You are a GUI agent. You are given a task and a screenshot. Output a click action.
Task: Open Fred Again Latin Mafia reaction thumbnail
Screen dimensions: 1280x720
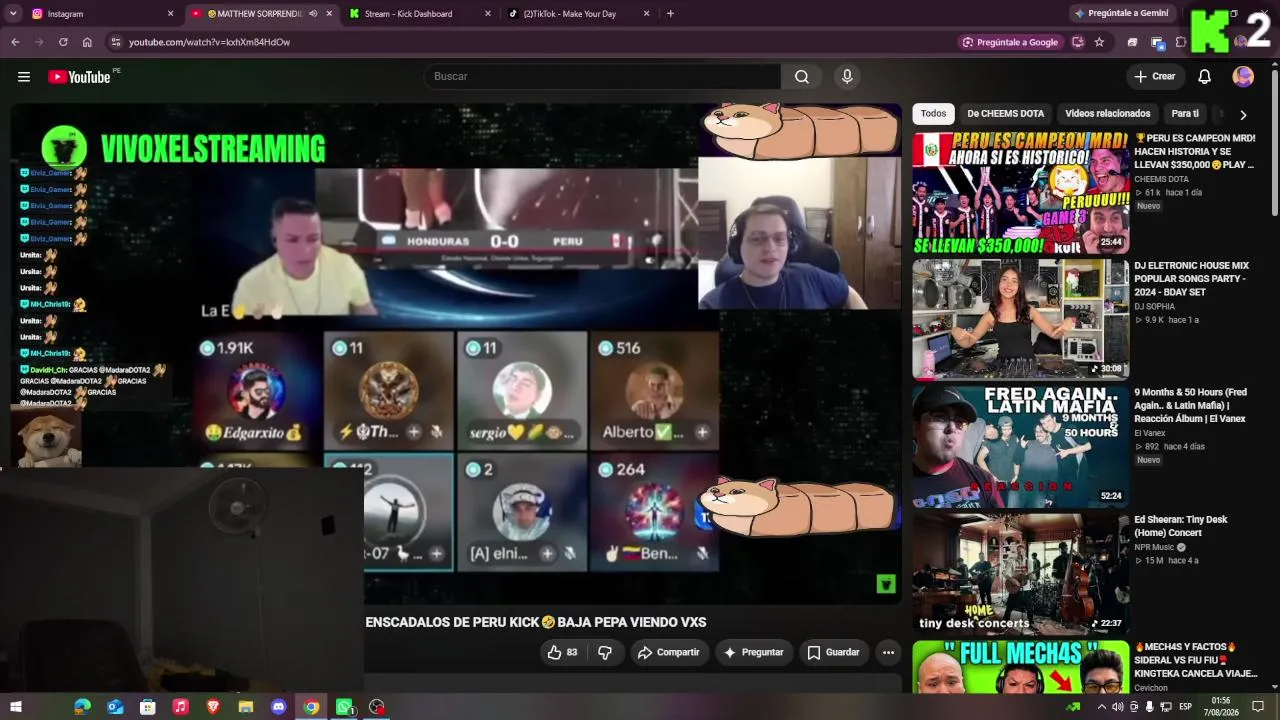pyautogui.click(x=1020, y=447)
